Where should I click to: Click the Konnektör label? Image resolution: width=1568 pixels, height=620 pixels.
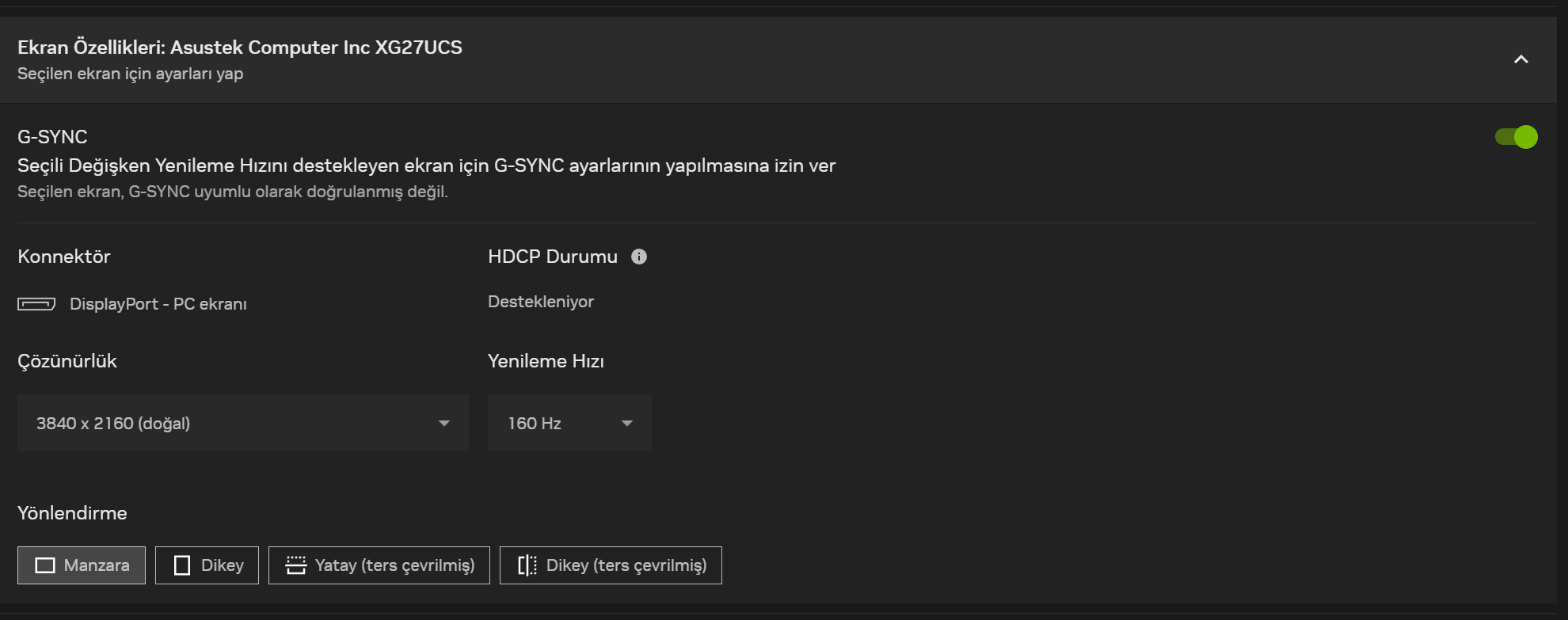tap(64, 257)
